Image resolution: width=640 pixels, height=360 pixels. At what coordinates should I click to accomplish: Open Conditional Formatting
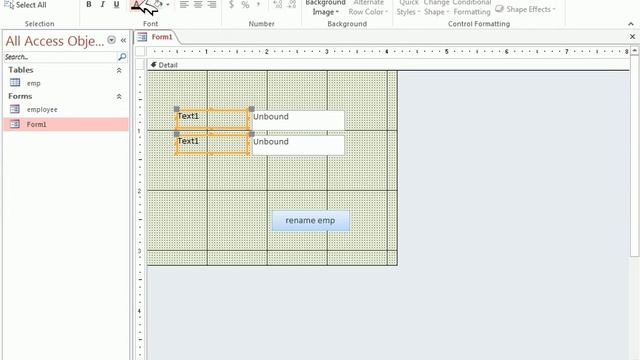point(472,8)
